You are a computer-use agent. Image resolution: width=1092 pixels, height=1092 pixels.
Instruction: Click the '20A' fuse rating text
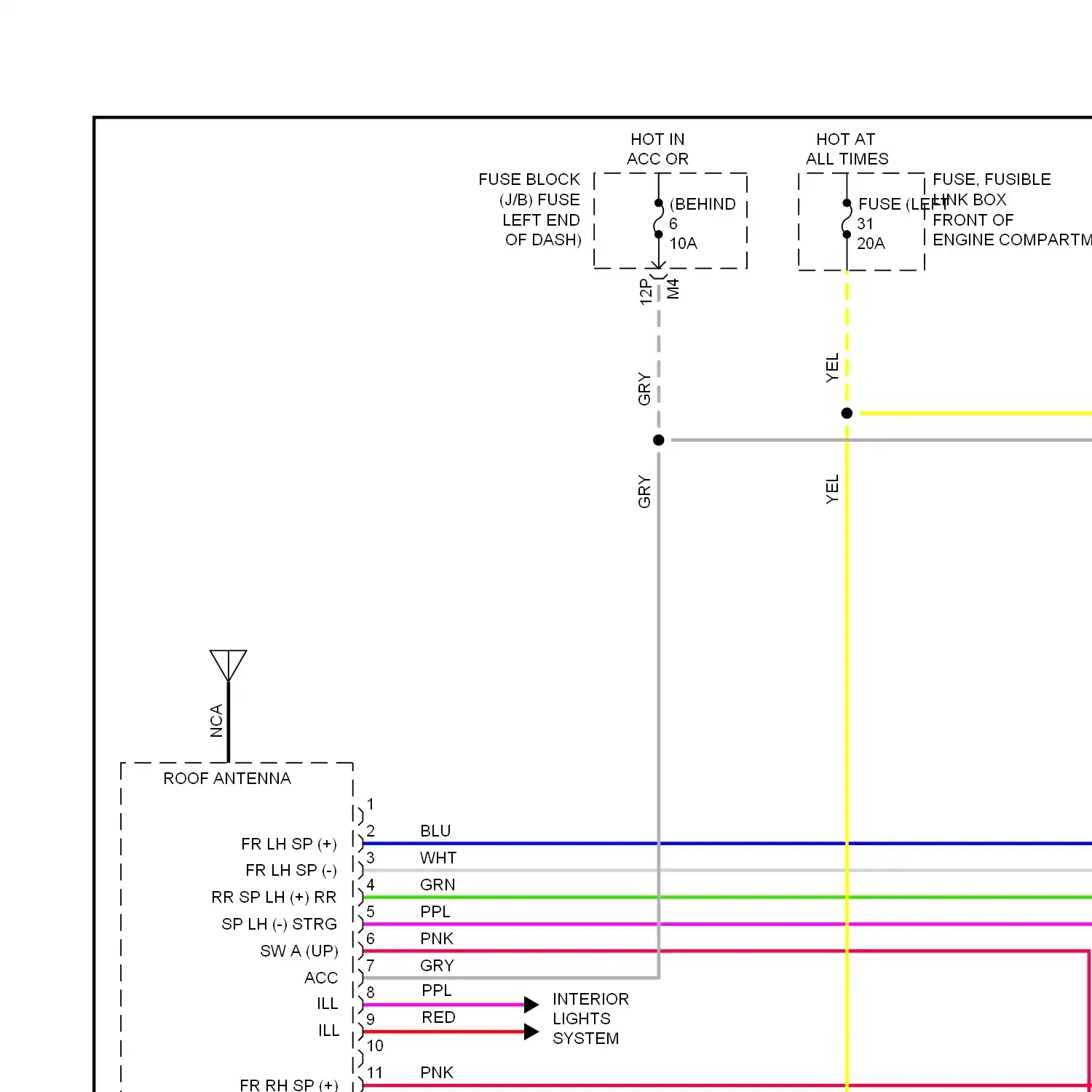click(x=871, y=243)
